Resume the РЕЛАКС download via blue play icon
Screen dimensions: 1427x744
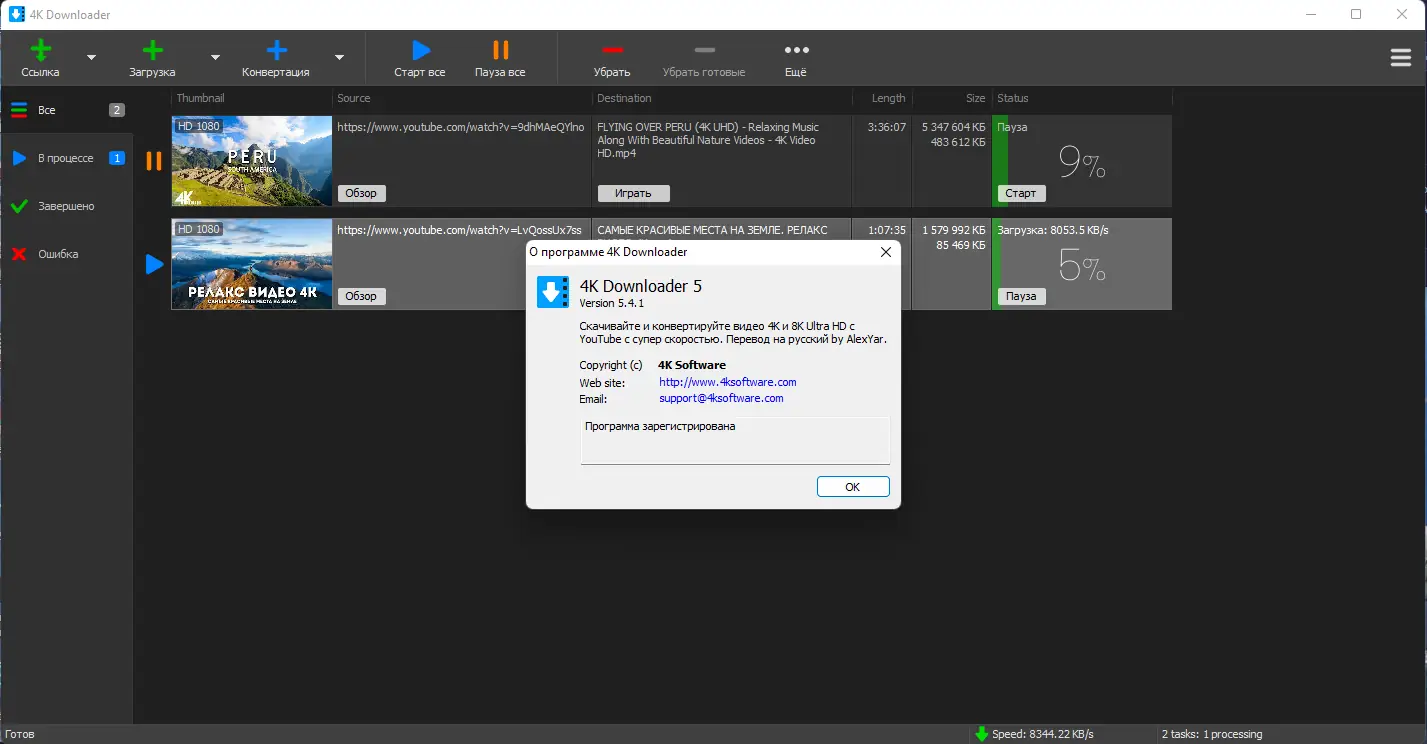point(153,264)
